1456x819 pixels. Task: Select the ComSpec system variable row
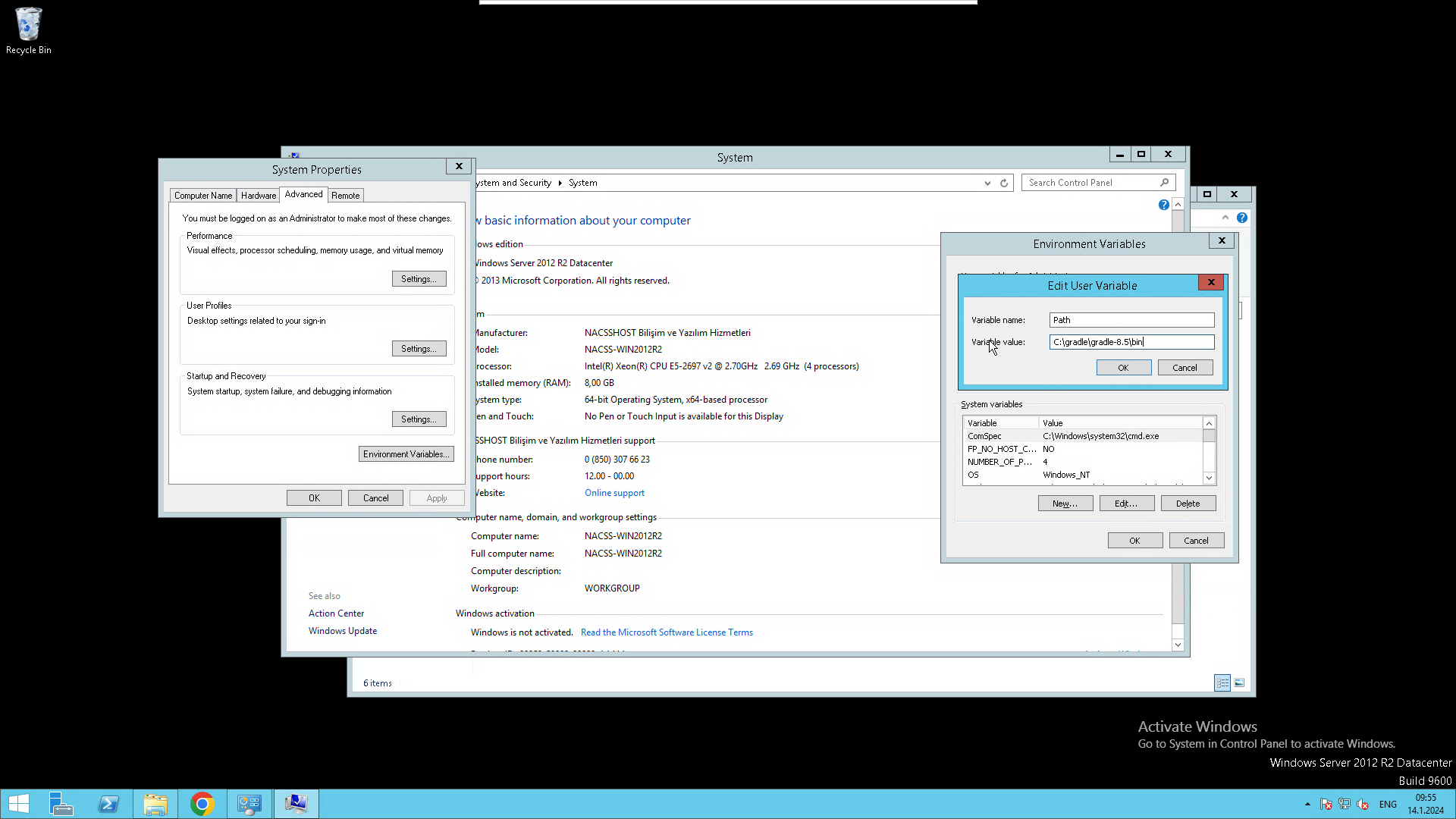click(1083, 436)
